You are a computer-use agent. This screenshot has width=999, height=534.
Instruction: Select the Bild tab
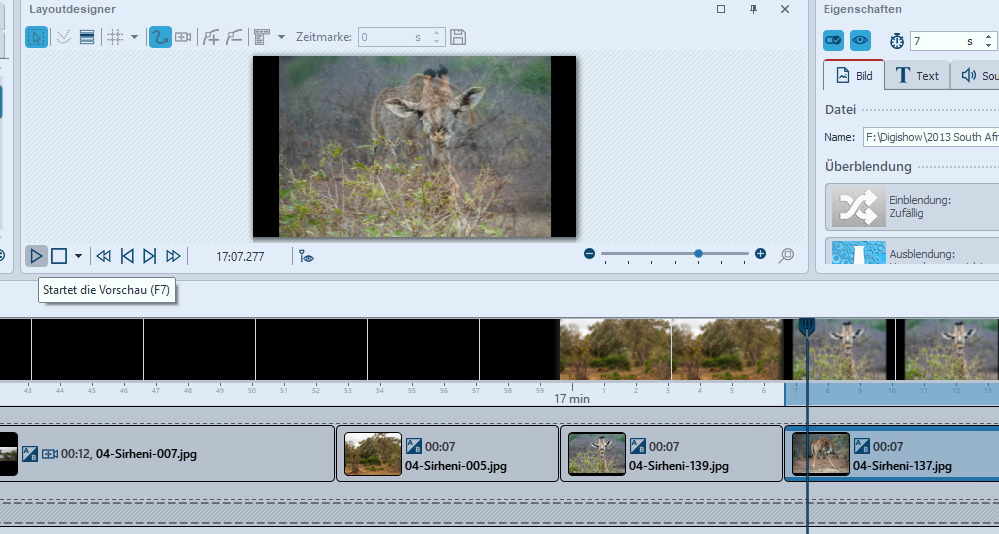(855, 75)
